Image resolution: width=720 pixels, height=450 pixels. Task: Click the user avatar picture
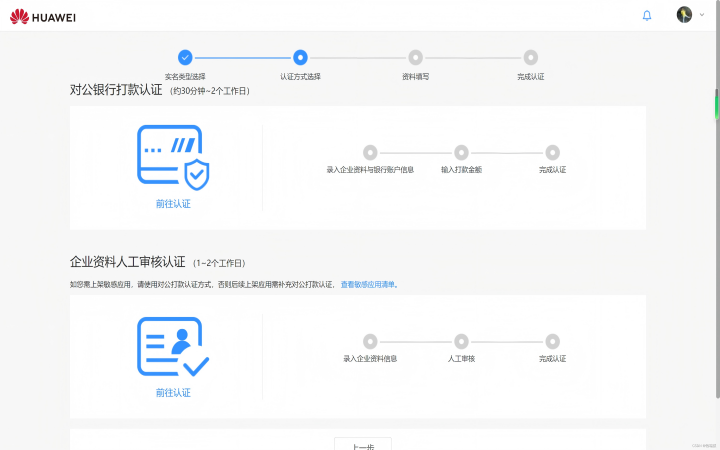point(684,15)
